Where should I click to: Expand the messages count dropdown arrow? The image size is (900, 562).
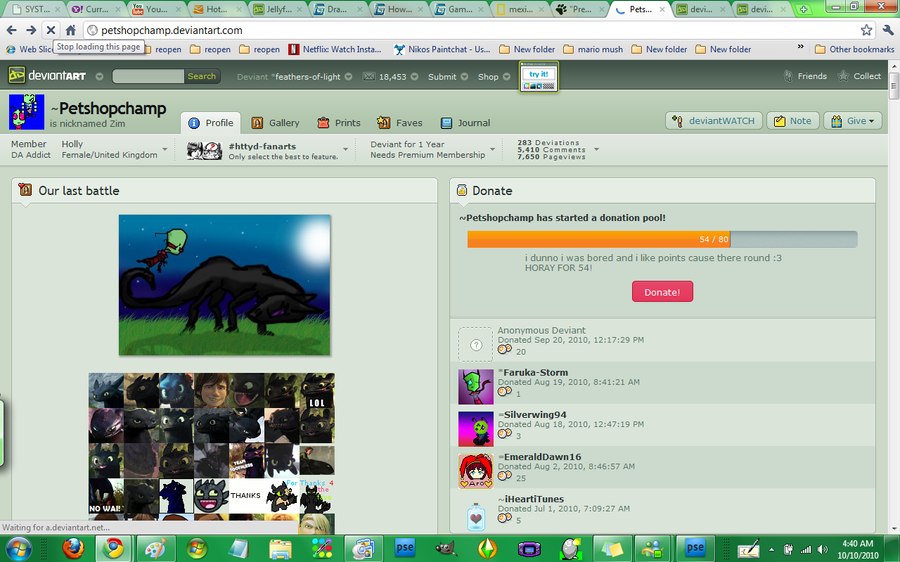[414, 77]
